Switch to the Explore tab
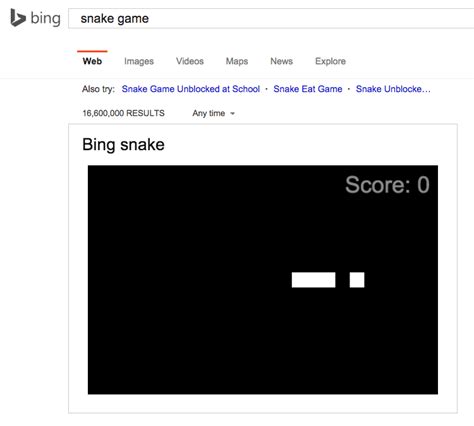The image size is (474, 426). tap(330, 61)
